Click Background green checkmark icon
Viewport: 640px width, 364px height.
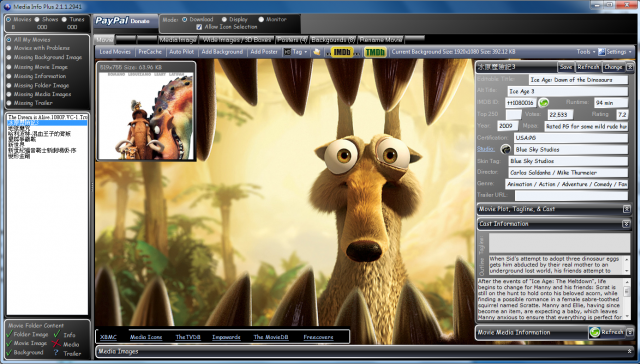click(x=9, y=352)
